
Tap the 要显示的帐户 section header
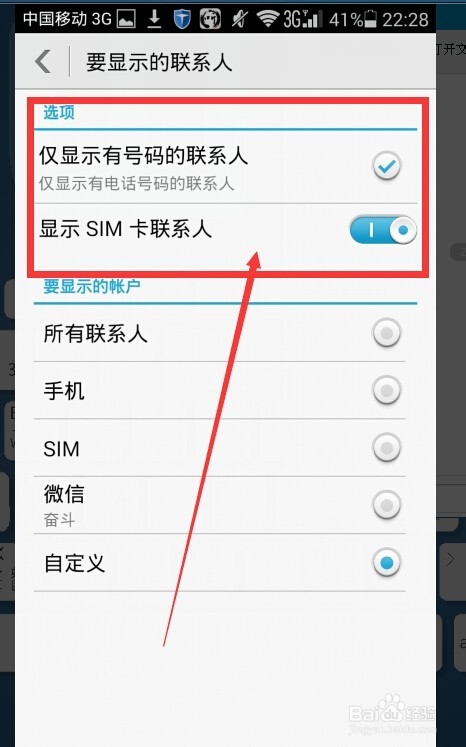point(92,286)
